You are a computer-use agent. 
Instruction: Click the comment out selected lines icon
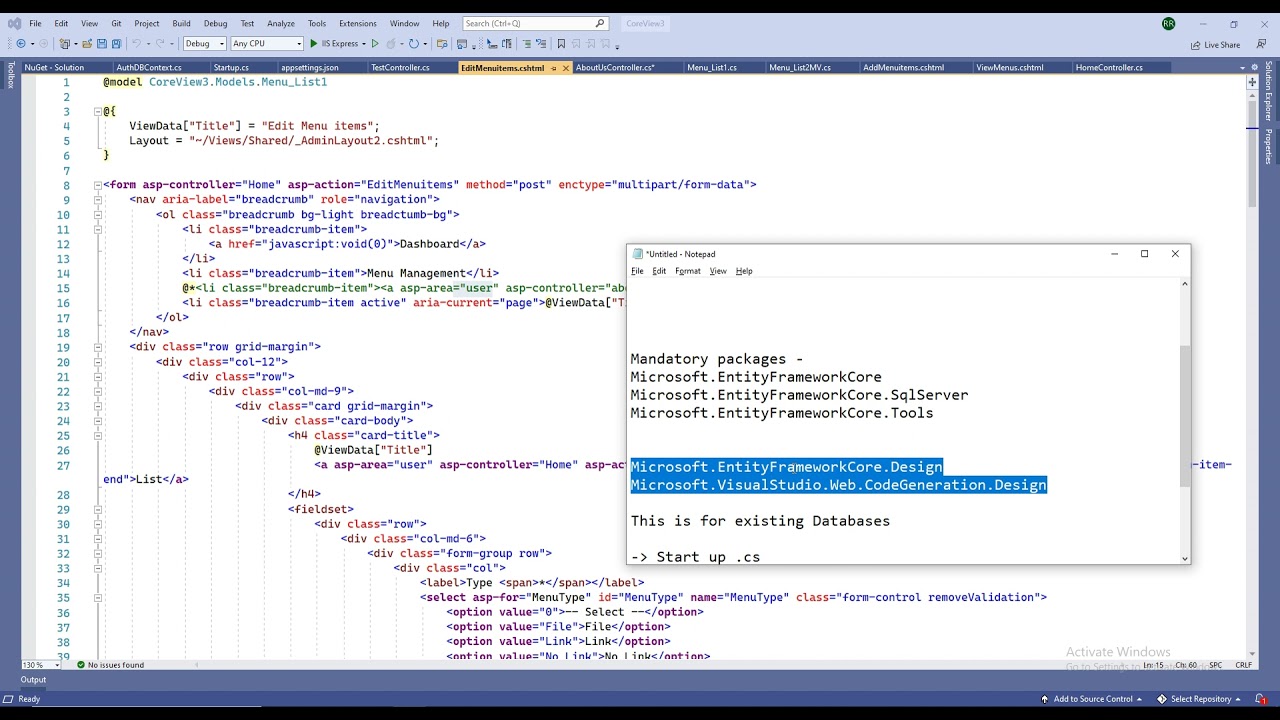pos(526,44)
